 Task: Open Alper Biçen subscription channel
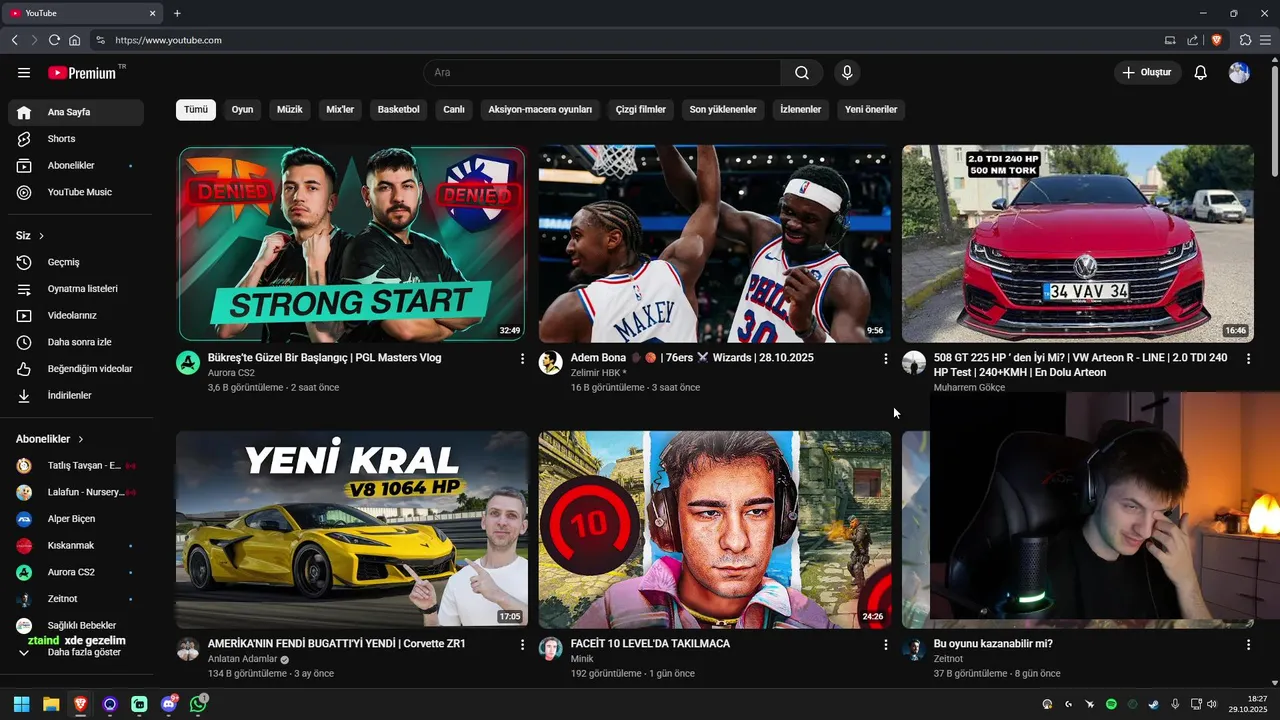point(76,519)
